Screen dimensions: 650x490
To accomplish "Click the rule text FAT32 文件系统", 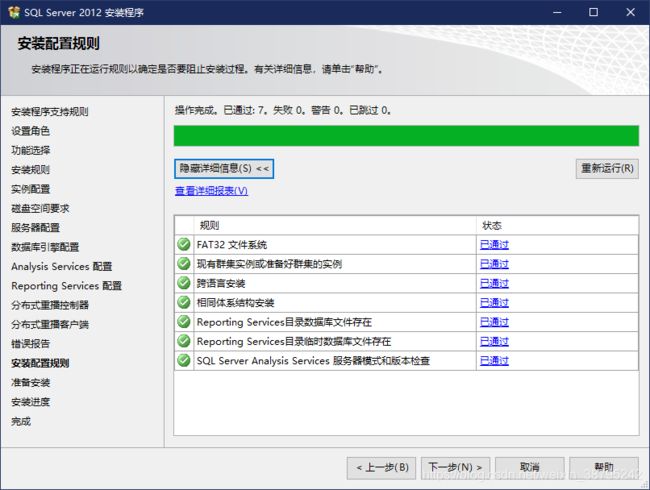I will (232, 245).
